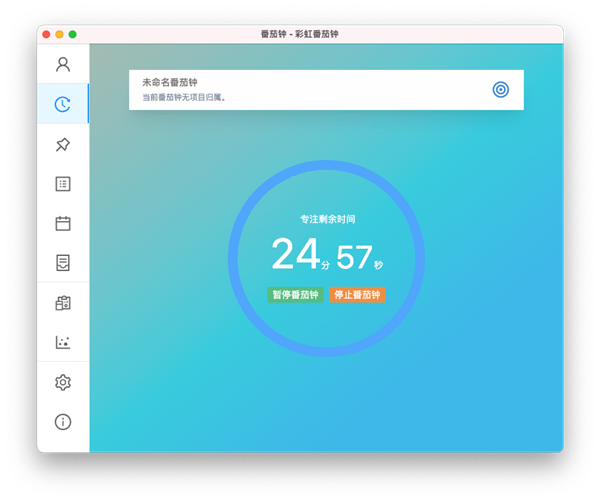Click the blue circular progress ring
The width and height of the screenshot is (600, 501).
coord(326,165)
